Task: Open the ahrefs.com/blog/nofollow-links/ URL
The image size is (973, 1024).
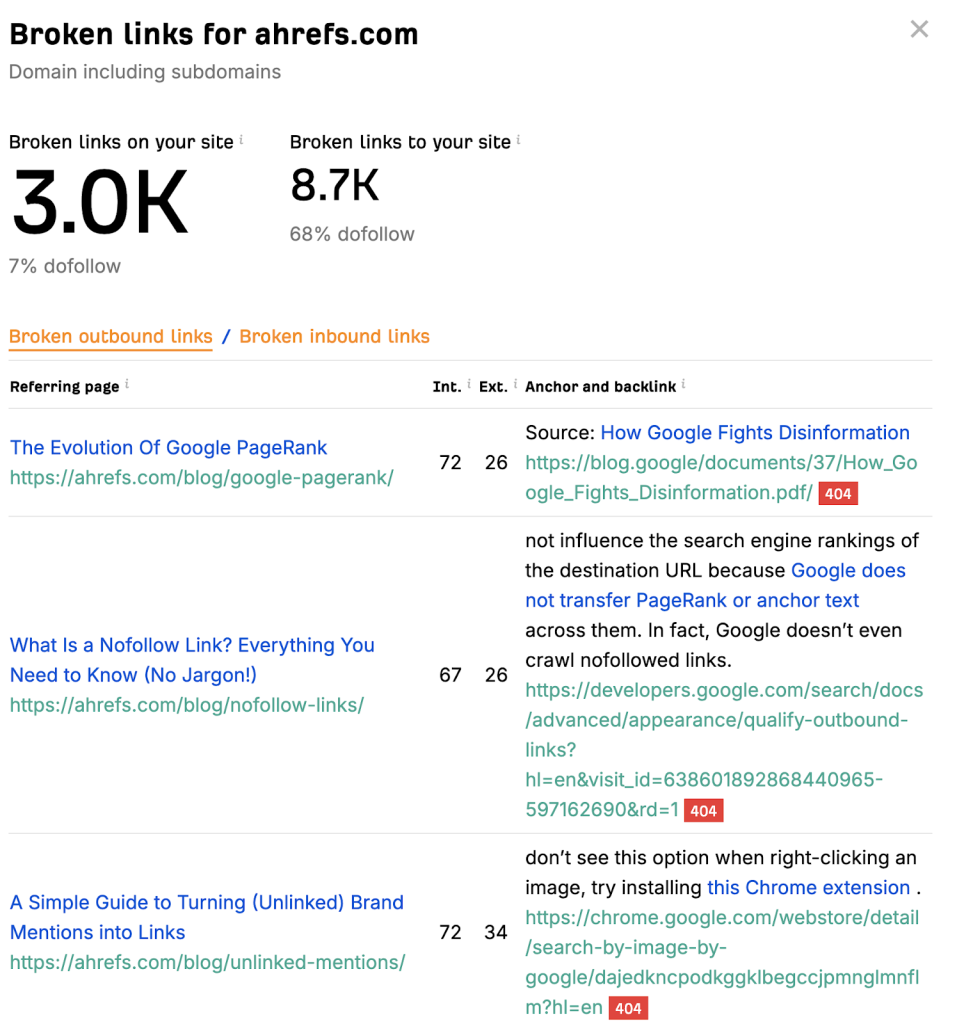Action: pyautogui.click(x=187, y=705)
